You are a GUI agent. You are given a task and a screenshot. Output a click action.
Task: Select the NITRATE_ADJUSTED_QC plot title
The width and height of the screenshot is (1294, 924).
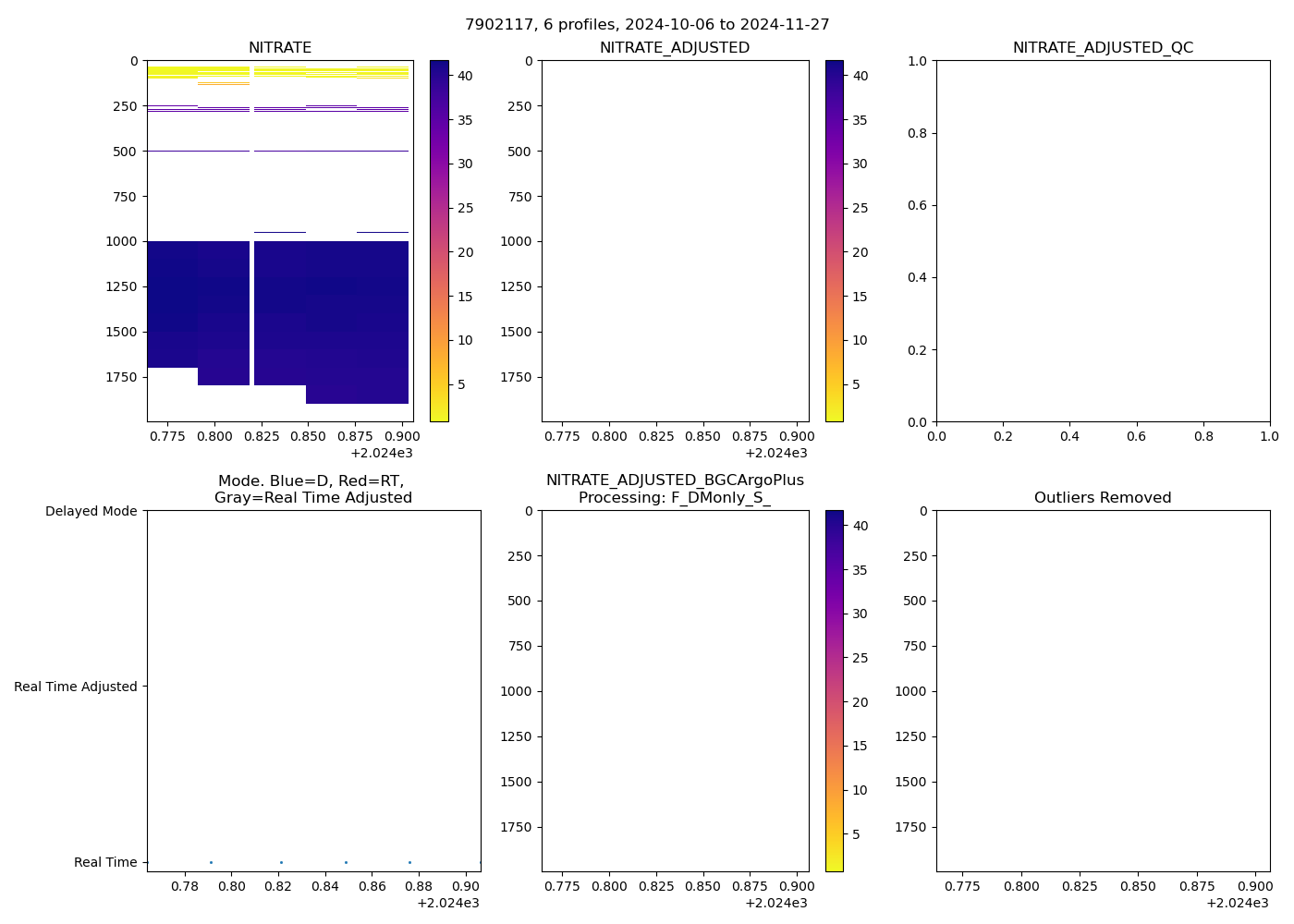click(1103, 48)
